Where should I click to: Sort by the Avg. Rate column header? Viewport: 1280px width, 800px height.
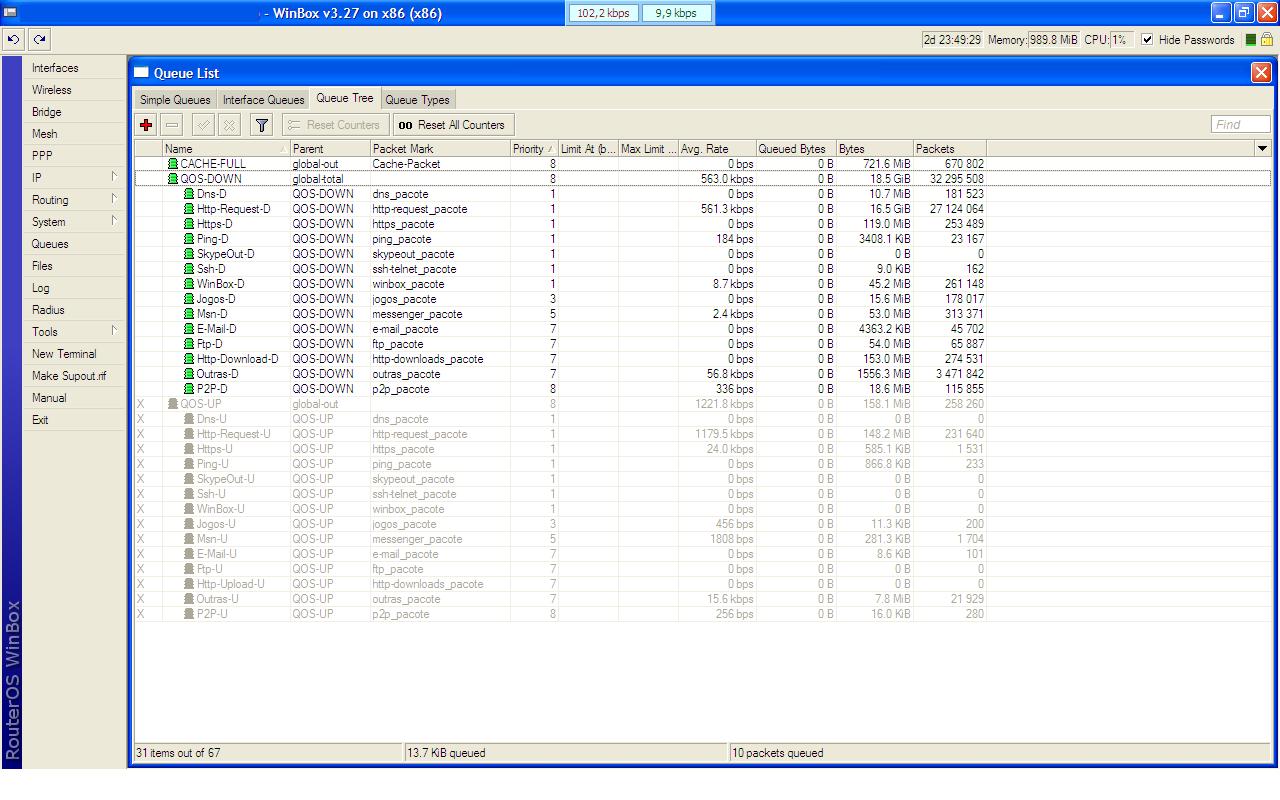pos(717,149)
